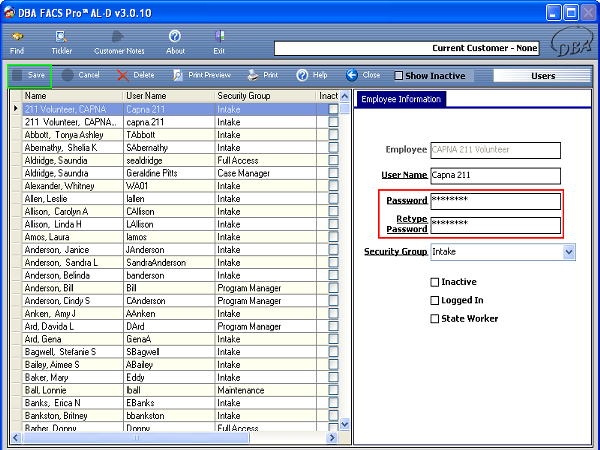Click the Employee name field

tap(496, 150)
